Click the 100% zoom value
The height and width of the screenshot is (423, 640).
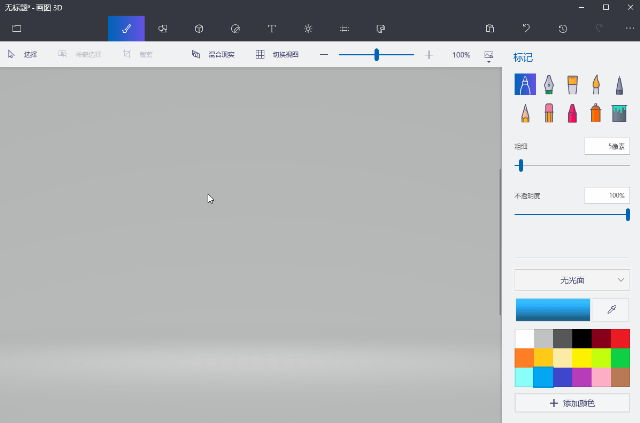point(461,55)
